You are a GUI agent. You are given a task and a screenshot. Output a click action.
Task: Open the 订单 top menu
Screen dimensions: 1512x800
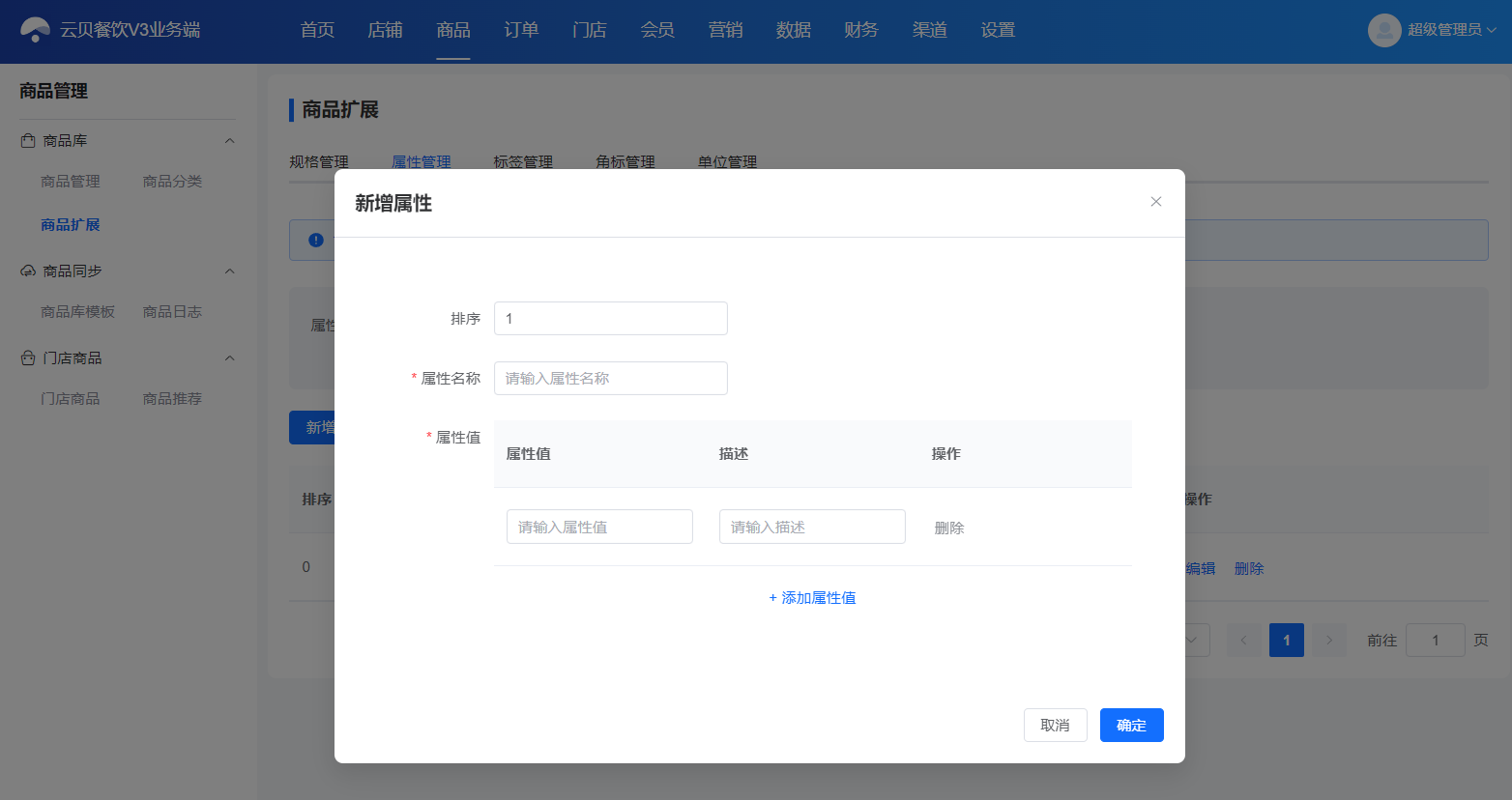click(x=521, y=30)
